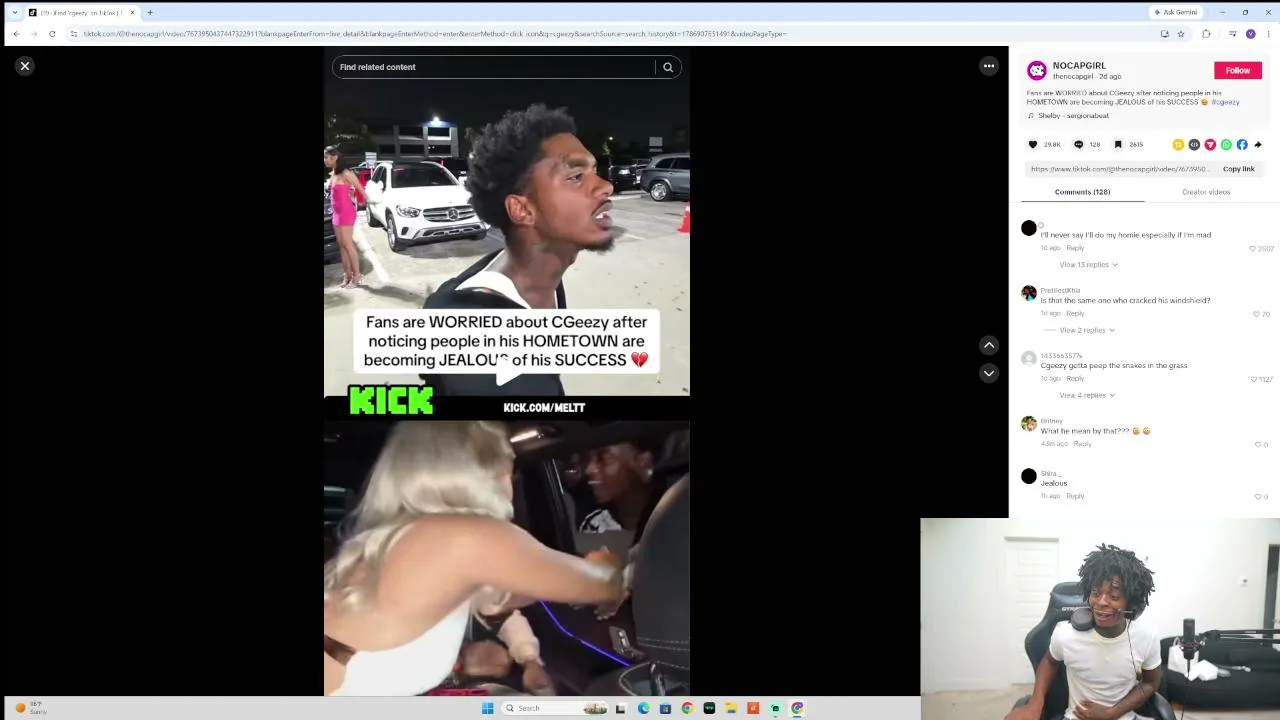
Task: Open Microsoft Edge from the taskbar
Action: tap(643, 708)
